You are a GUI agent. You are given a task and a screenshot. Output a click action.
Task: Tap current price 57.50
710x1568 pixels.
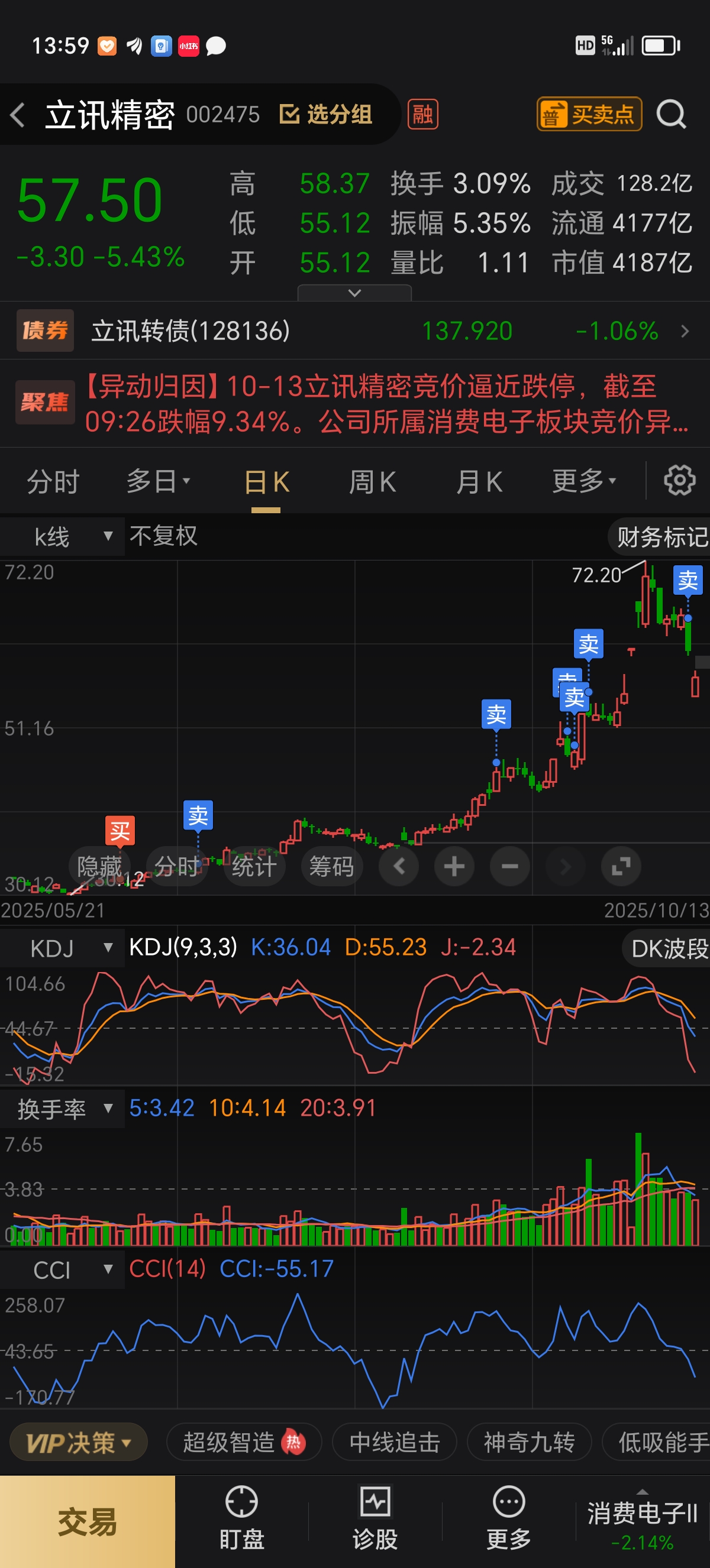[90, 200]
